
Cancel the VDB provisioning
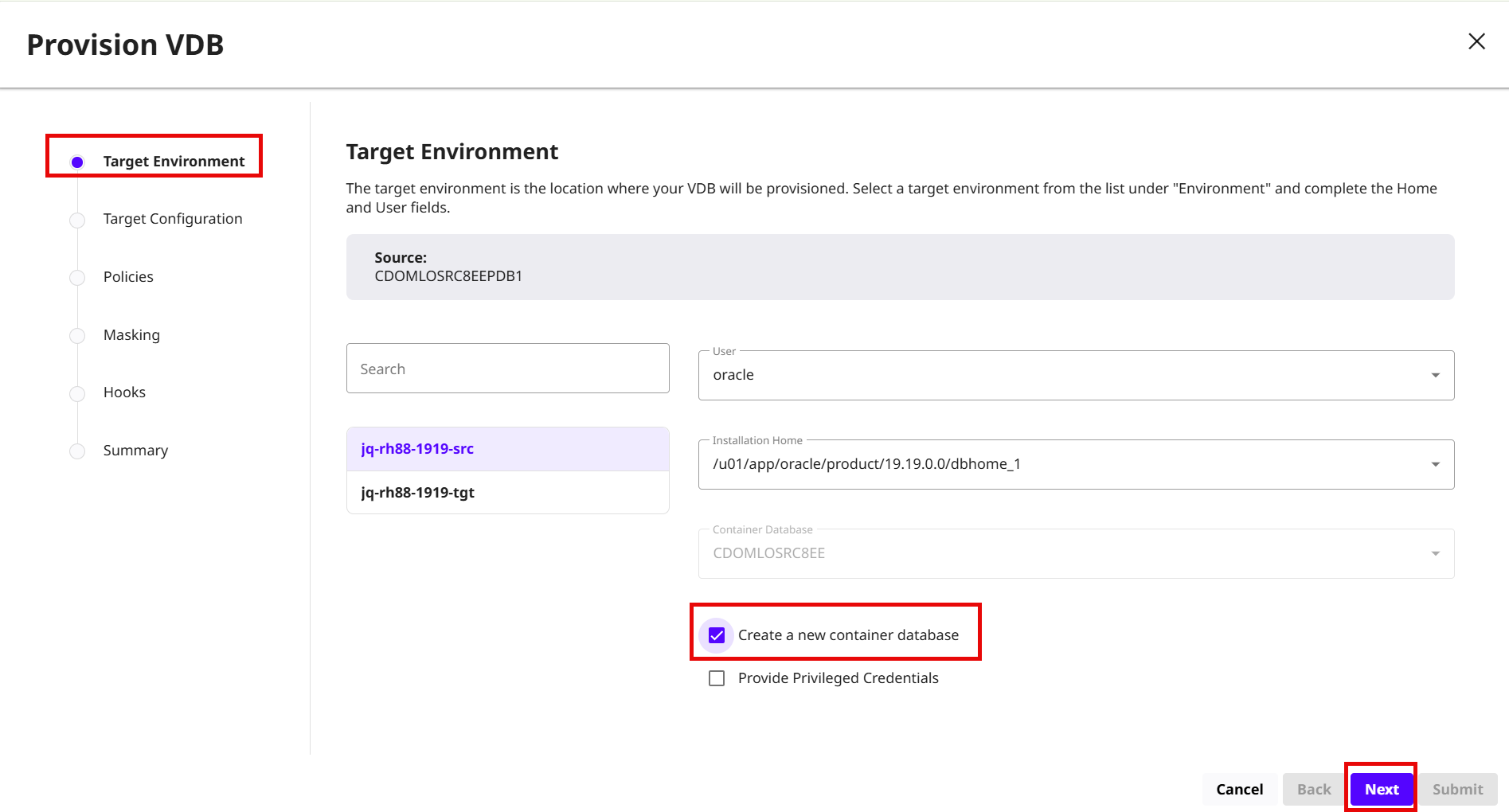click(x=1239, y=789)
